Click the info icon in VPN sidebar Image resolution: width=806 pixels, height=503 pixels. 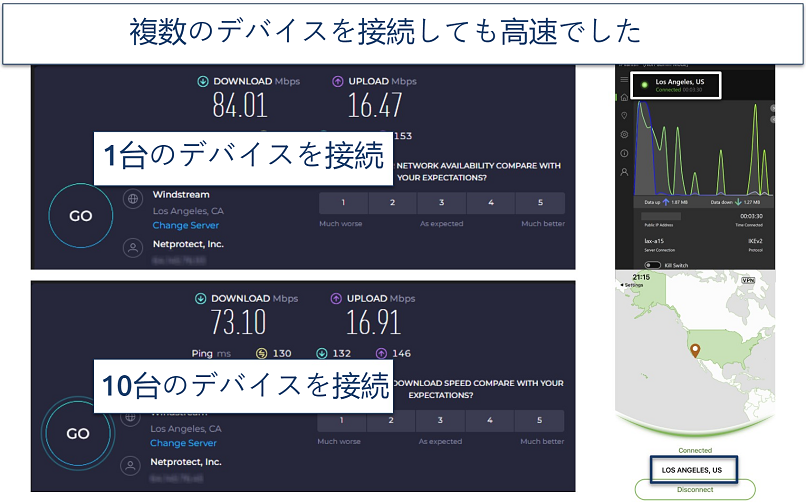coord(624,153)
